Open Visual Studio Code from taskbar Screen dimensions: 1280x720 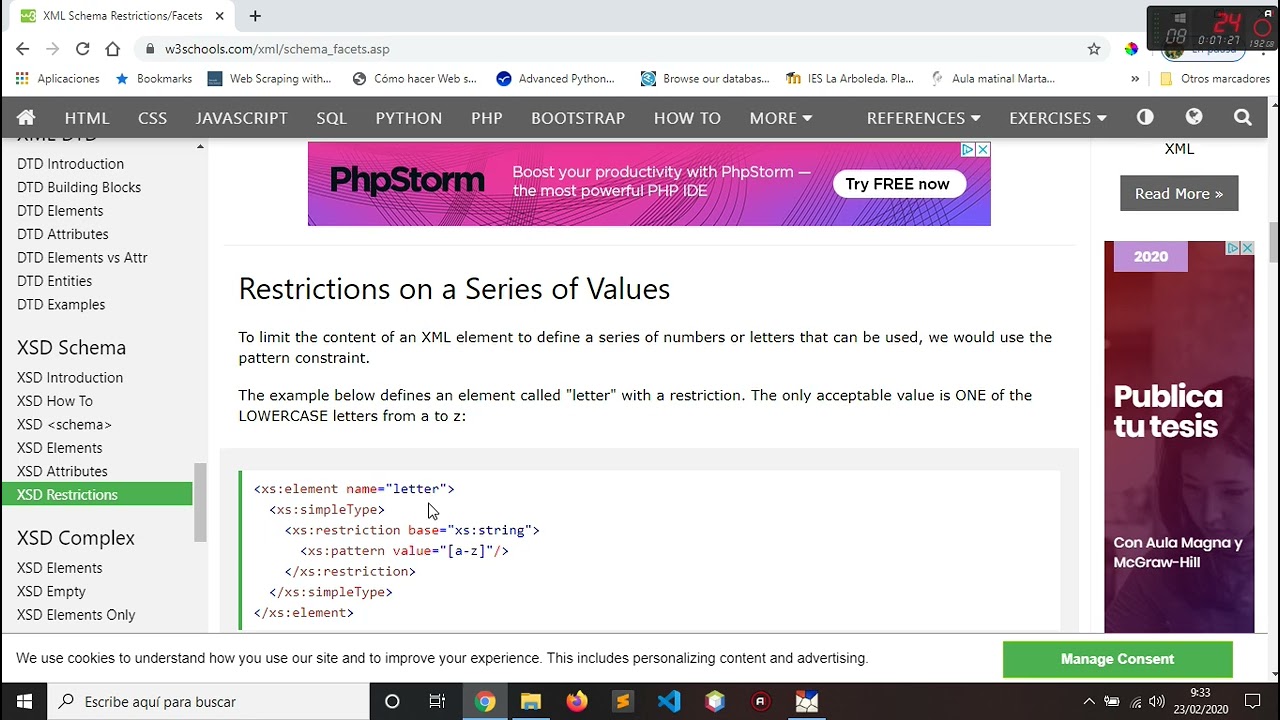(668, 701)
